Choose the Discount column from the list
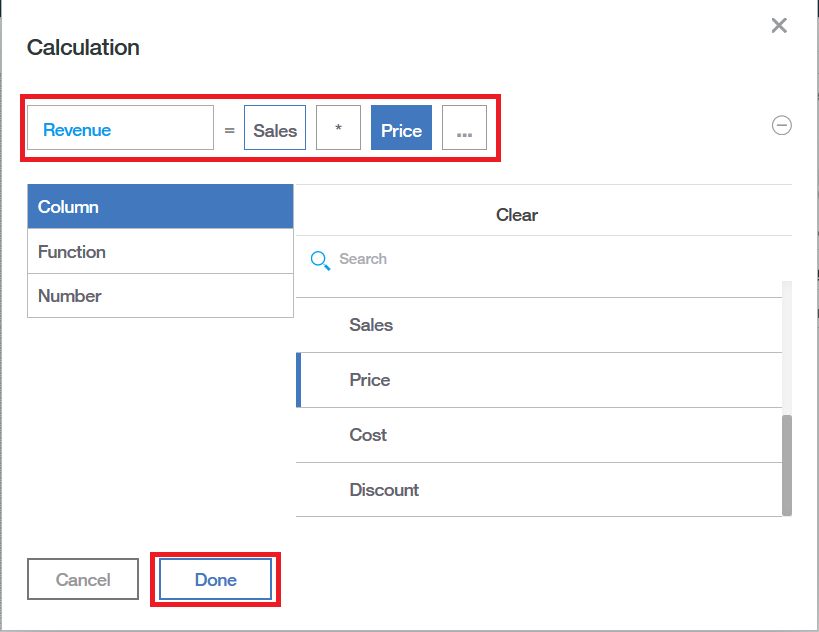Image resolution: width=819 pixels, height=632 pixels. click(539, 490)
